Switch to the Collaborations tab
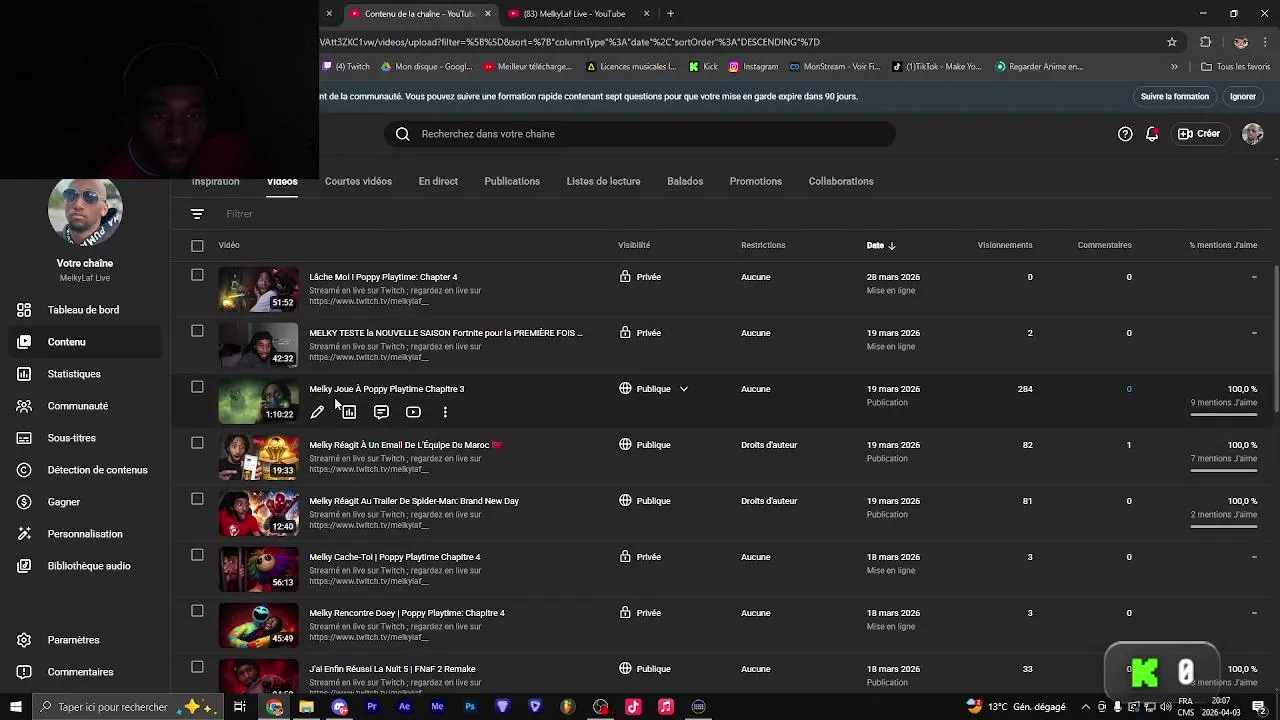 coord(841,181)
